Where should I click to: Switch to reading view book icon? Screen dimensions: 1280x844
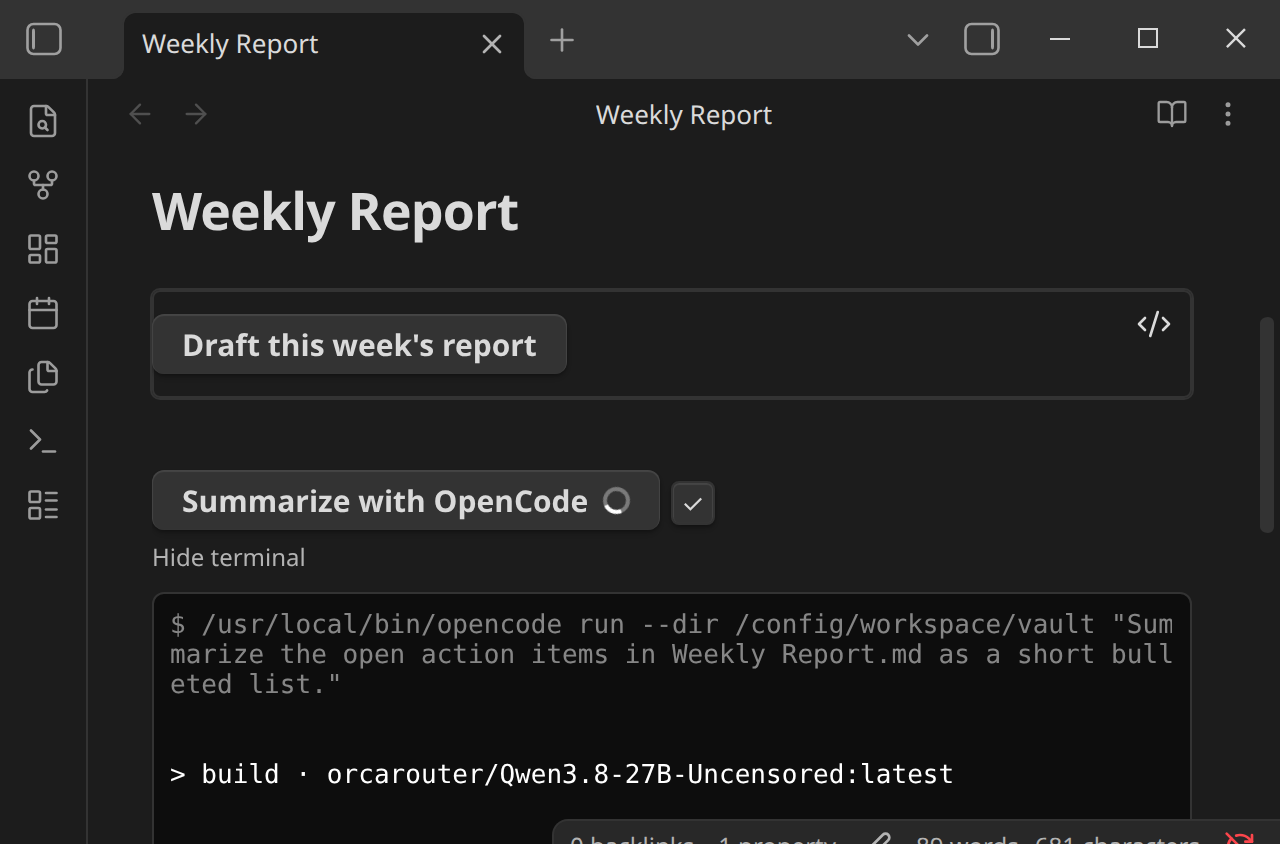click(x=1172, y=114)
